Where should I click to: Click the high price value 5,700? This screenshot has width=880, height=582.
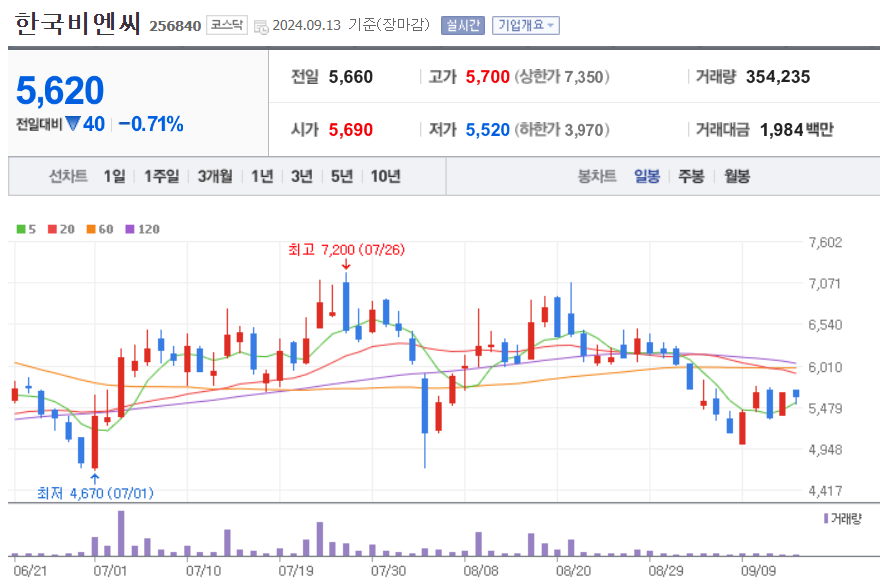(x=488, y=77)
